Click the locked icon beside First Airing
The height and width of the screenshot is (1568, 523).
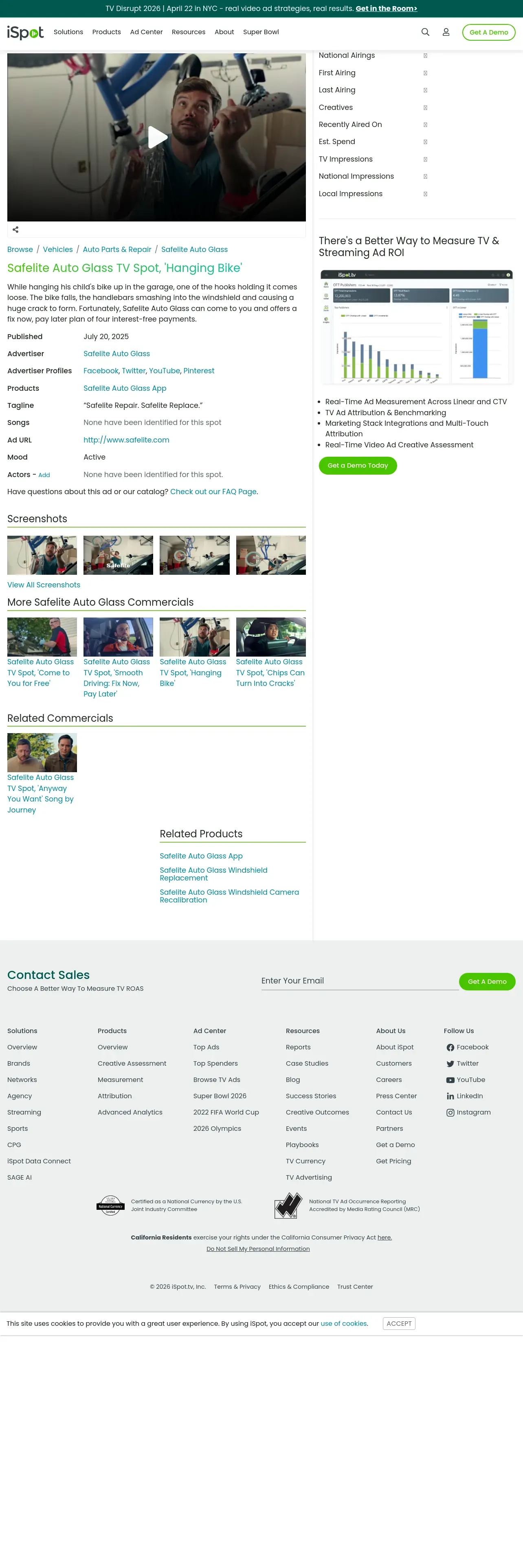point(425,73)
